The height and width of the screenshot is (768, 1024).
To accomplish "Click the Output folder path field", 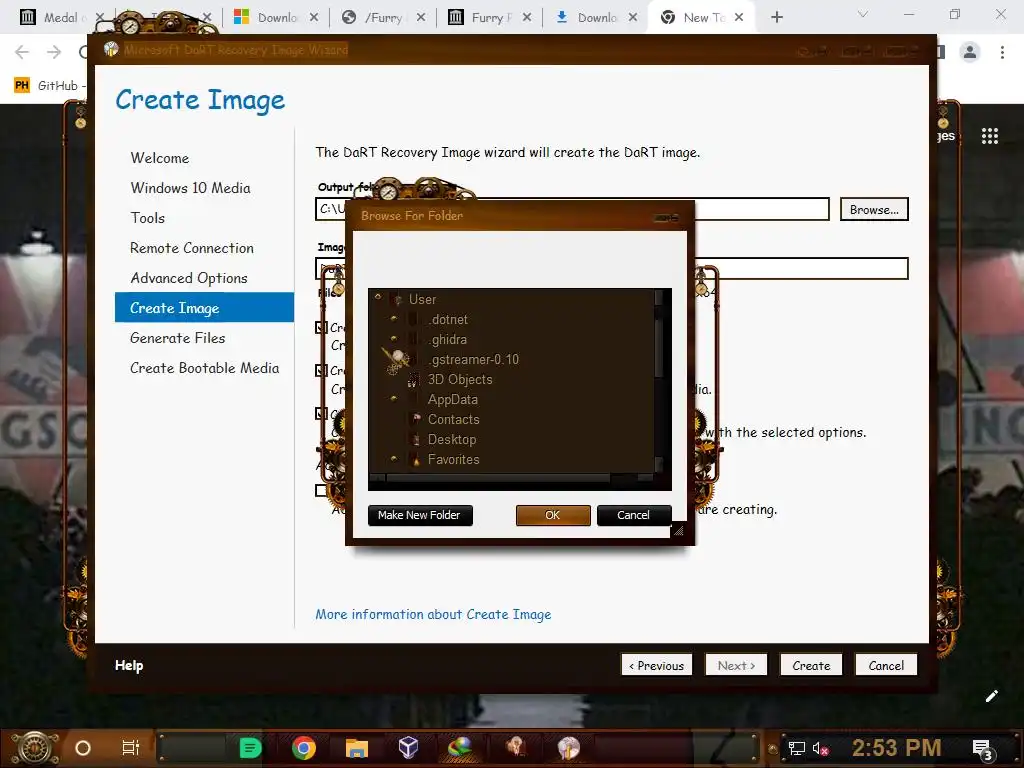I will click(x=572, y=209).
